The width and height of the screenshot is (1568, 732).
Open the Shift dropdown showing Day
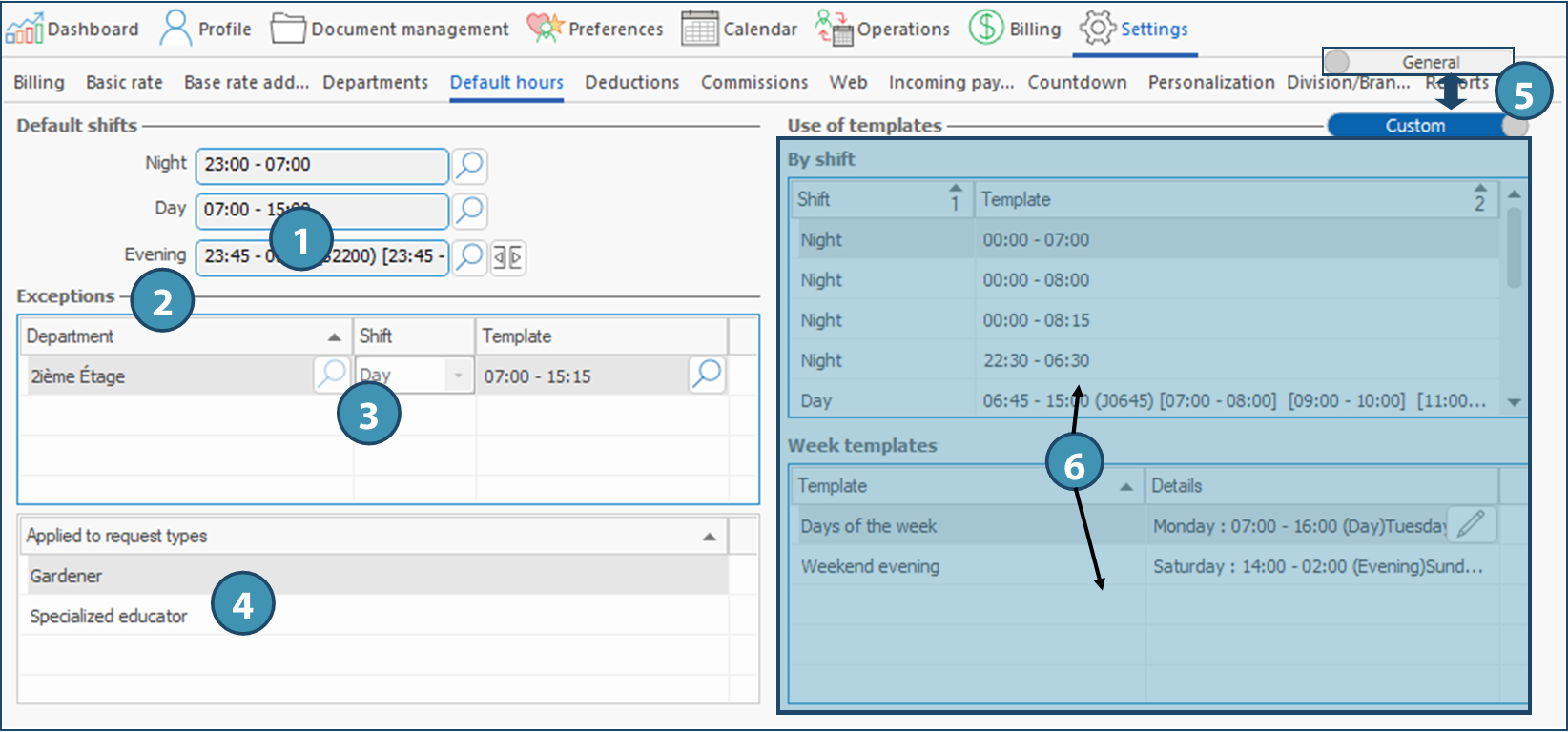tap(458, 376)
